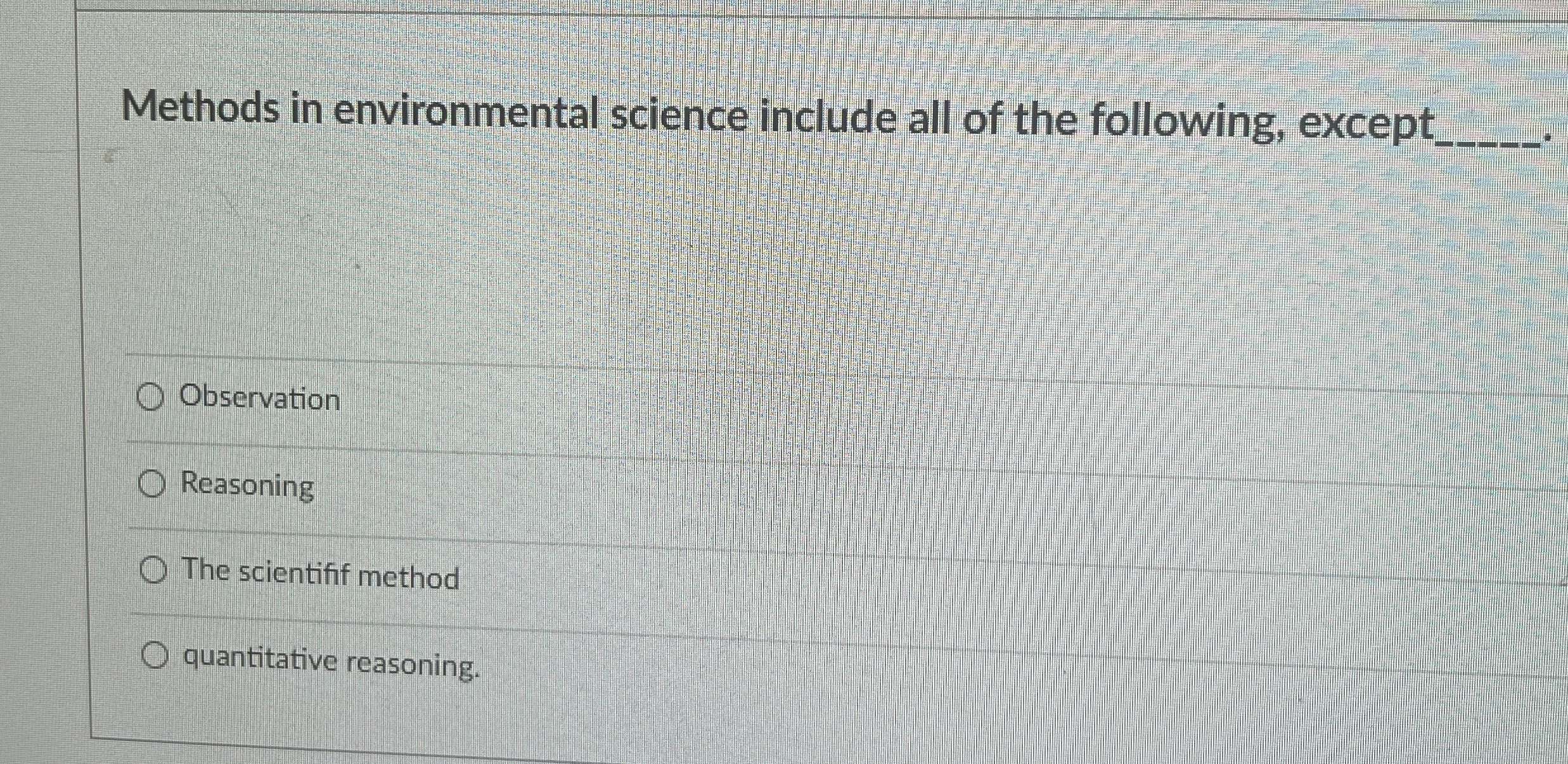The height and width of the screenshot is (764, 1568).
Task: Select the Reasoning radio button
Action: (152, 485)
